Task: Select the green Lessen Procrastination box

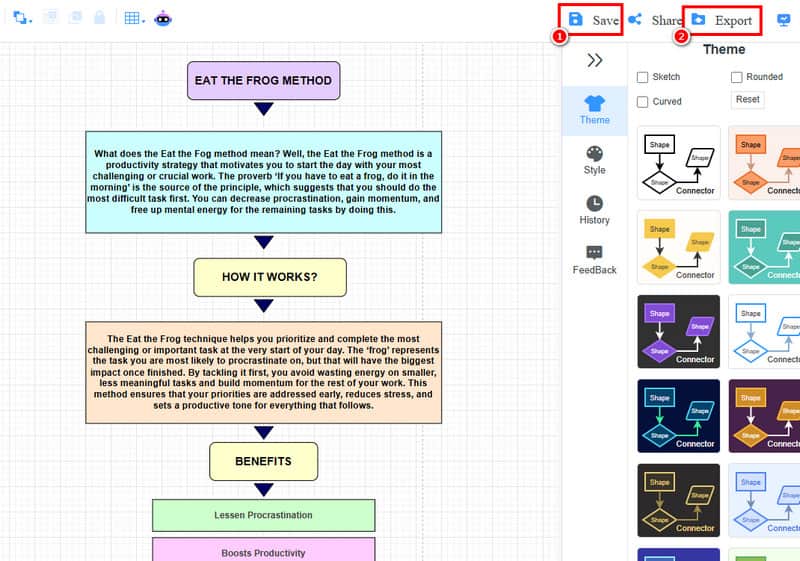Action: [x=263, y=515]
